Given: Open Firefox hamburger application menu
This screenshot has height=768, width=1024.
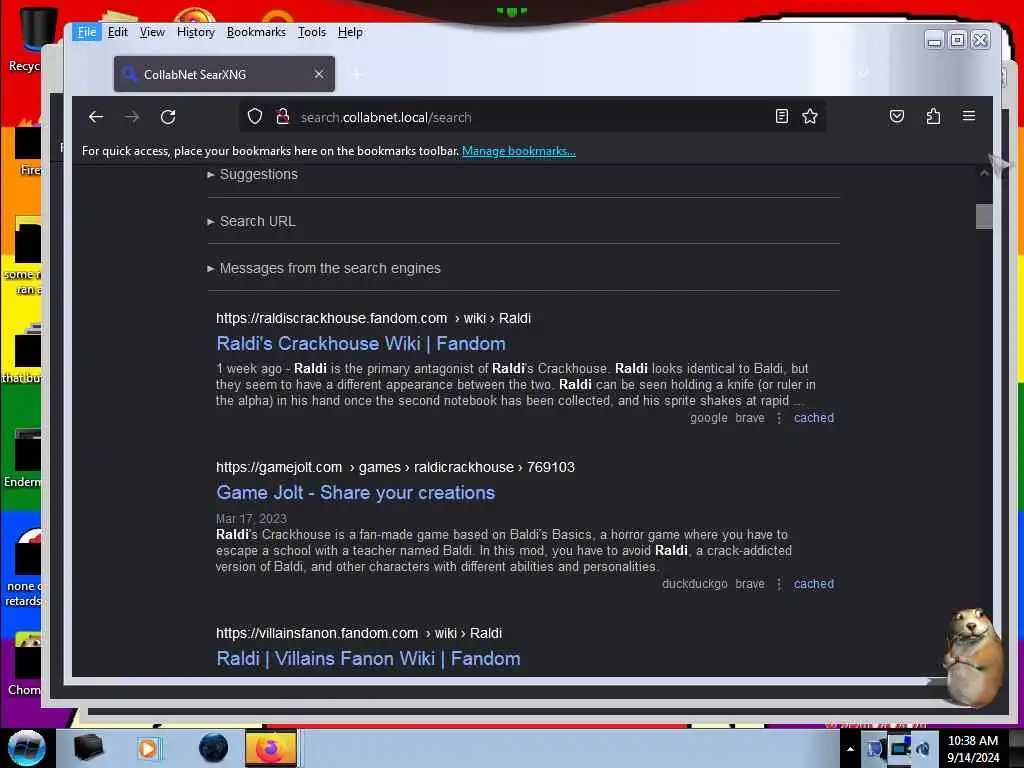Looking at the screenshot, I should (968, 116).
